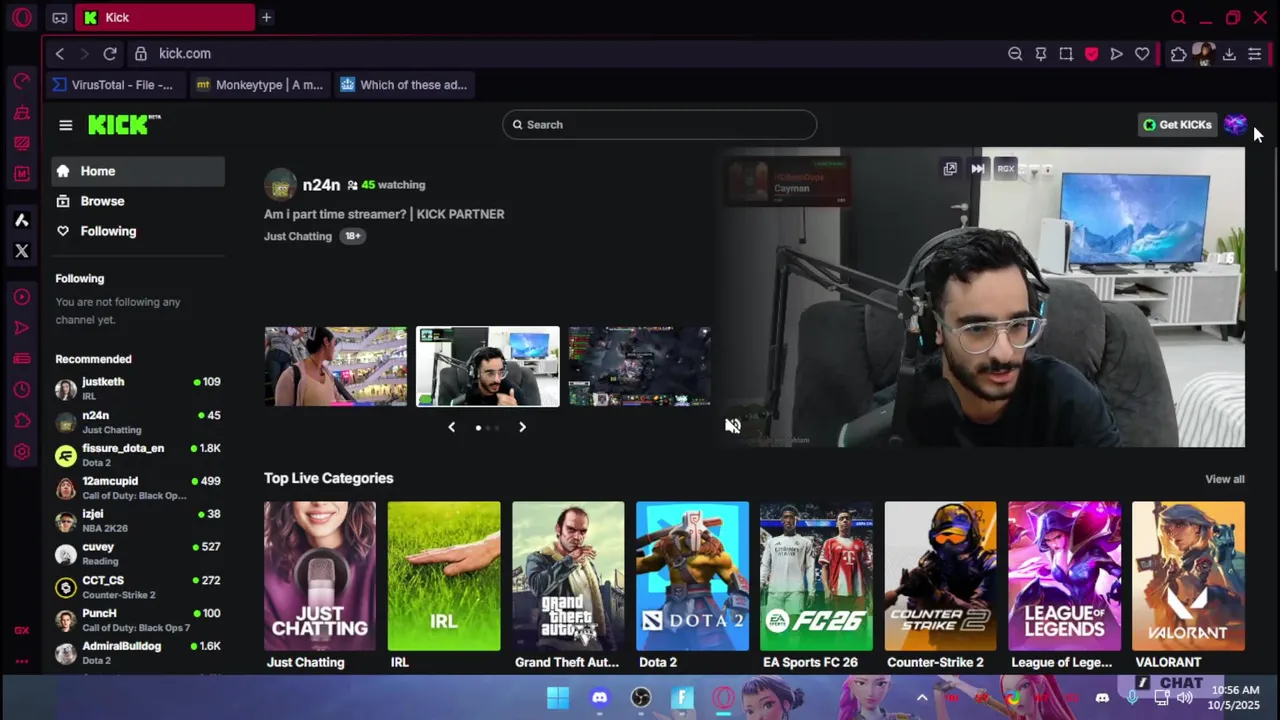Open Monkeytype bookmark
The height and width of the screenshot is (720, 1280).
click(260, 85)
